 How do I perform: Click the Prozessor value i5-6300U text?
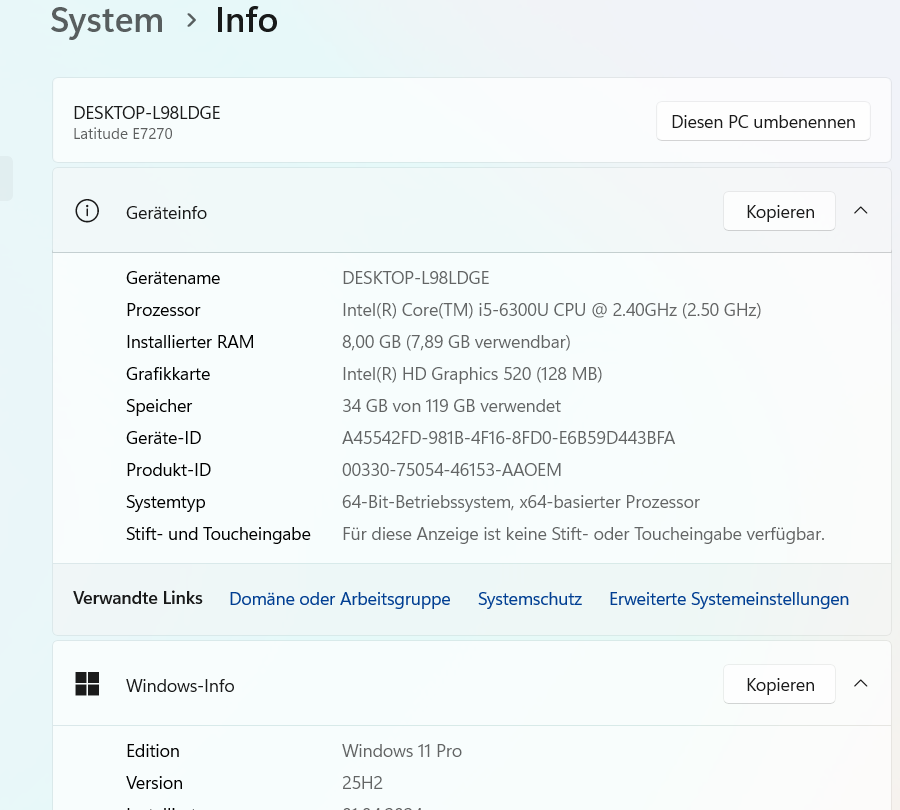(552, 310)
